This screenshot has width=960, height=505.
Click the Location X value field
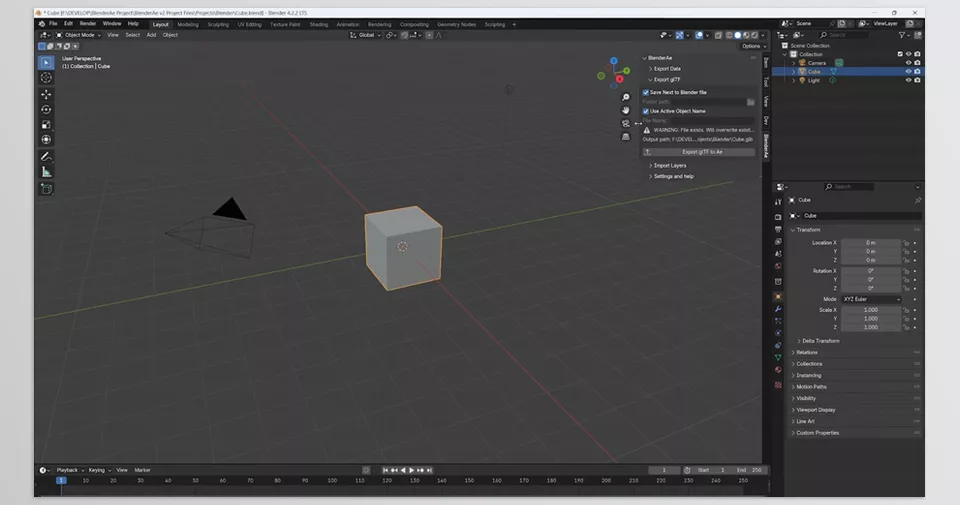coord(871,243)
